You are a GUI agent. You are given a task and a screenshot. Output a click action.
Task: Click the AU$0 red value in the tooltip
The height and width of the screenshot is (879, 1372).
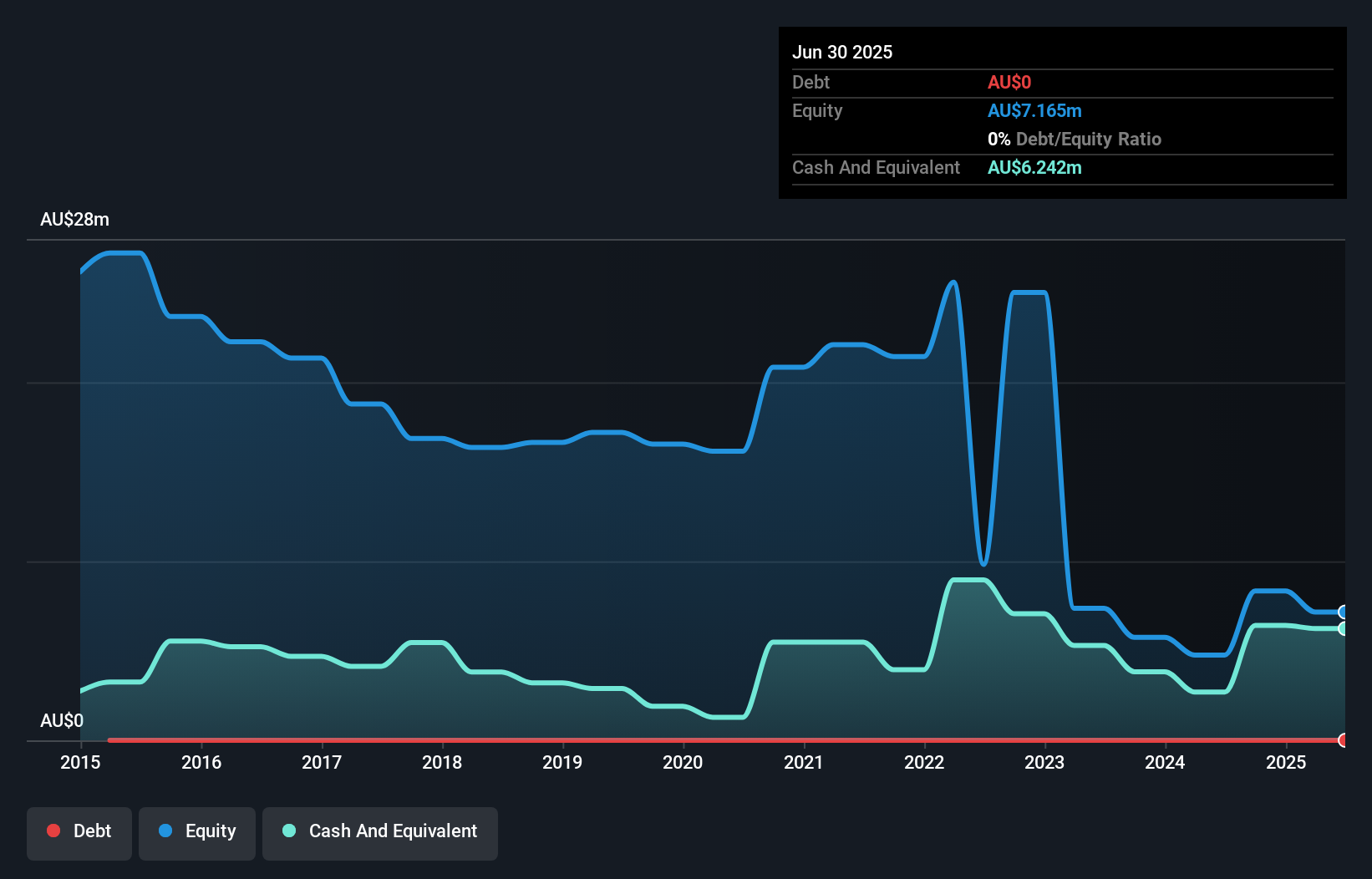pos(1009,82)
